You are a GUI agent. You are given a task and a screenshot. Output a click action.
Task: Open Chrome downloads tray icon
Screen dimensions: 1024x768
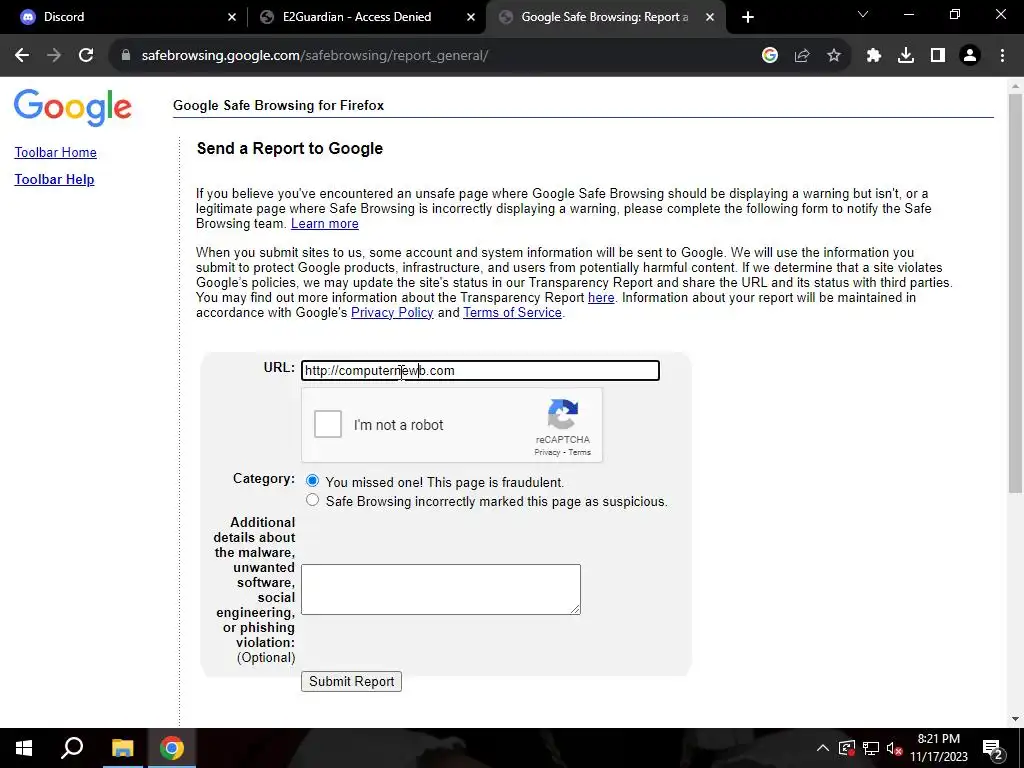pos(906,56)
